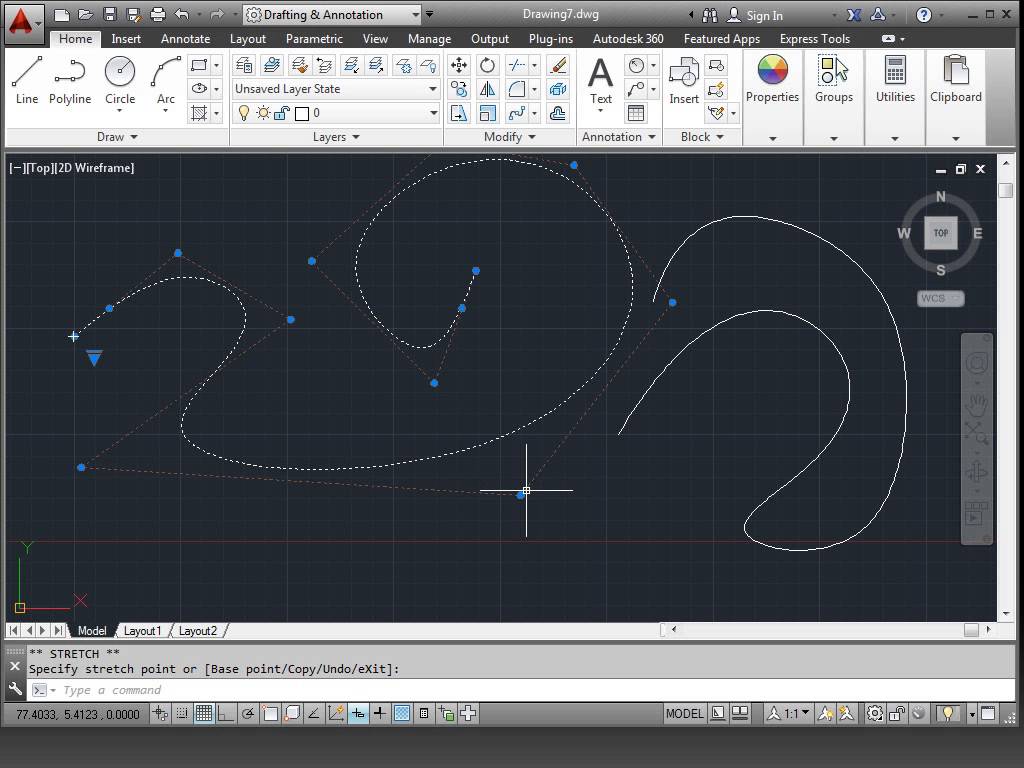Open the Properties panel icon
1024x768 pixels.
coord(771,71)
